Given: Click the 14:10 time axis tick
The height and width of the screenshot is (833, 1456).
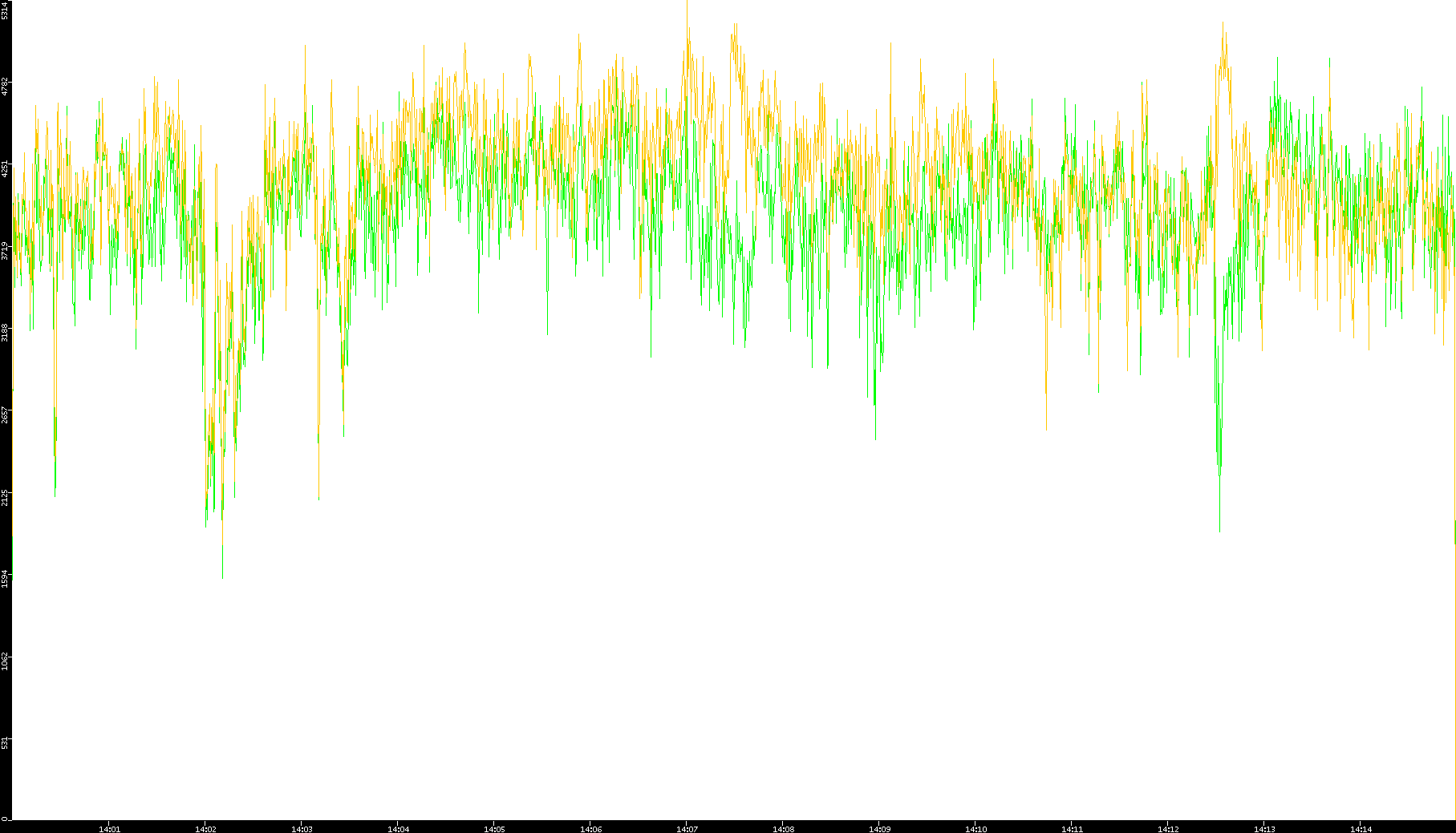Looking at the screenshot, I should pos(975,829).
